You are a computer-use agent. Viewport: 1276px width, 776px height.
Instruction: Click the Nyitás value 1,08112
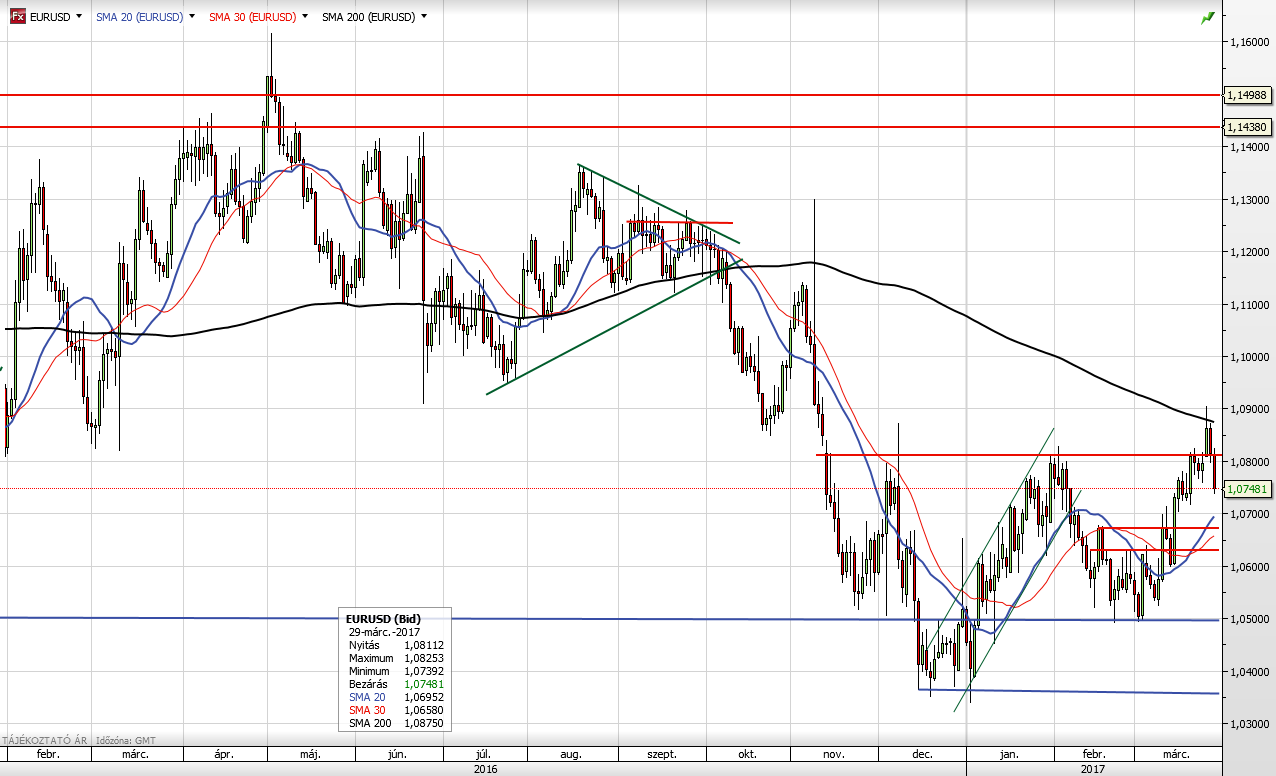tap(425, 645)
